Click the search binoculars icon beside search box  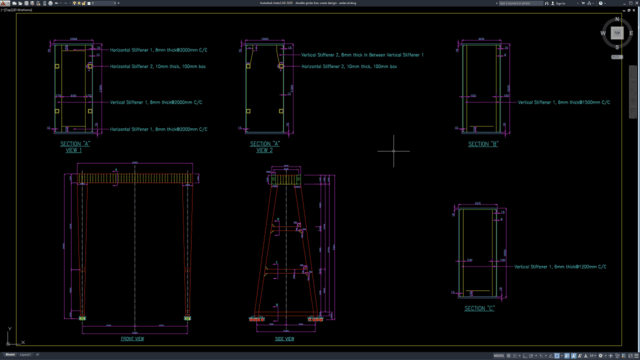(547, 3)
